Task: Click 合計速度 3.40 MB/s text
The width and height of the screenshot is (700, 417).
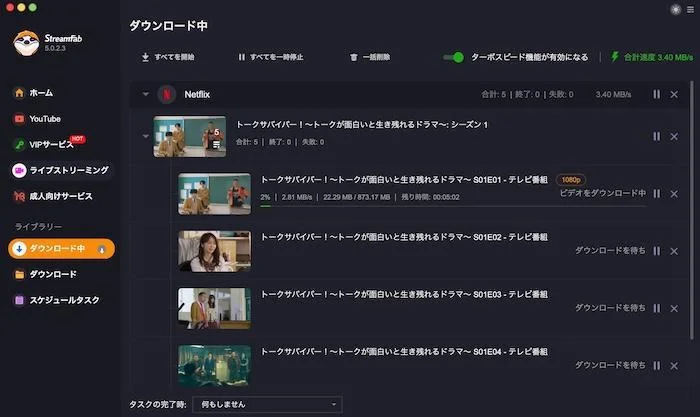Action: (x=658, y=57)
